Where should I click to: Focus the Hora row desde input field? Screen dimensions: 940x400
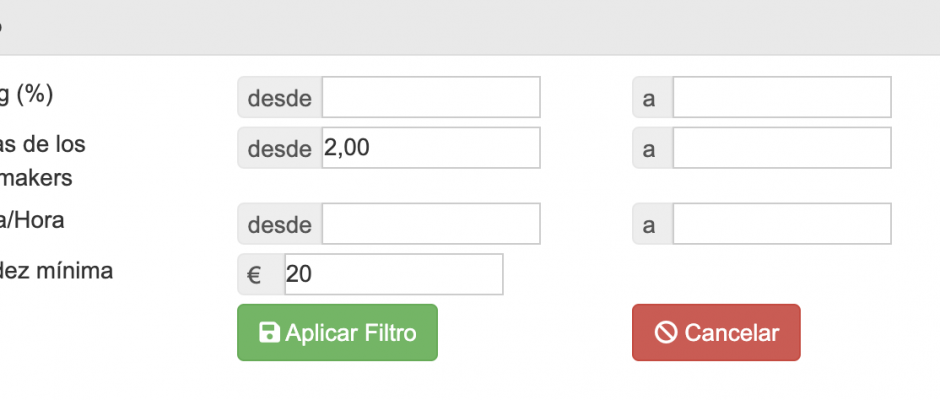[x=431, y=224]
